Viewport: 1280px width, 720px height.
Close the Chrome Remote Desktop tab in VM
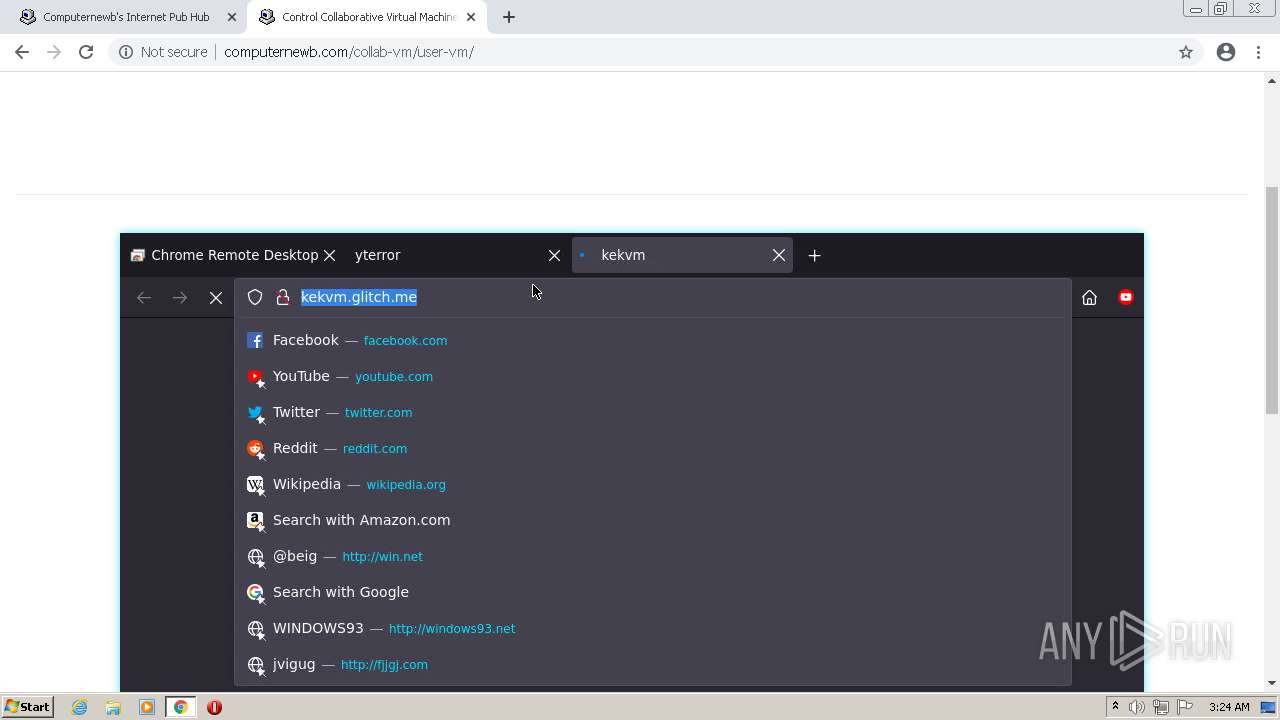click(x=330, y=255)
